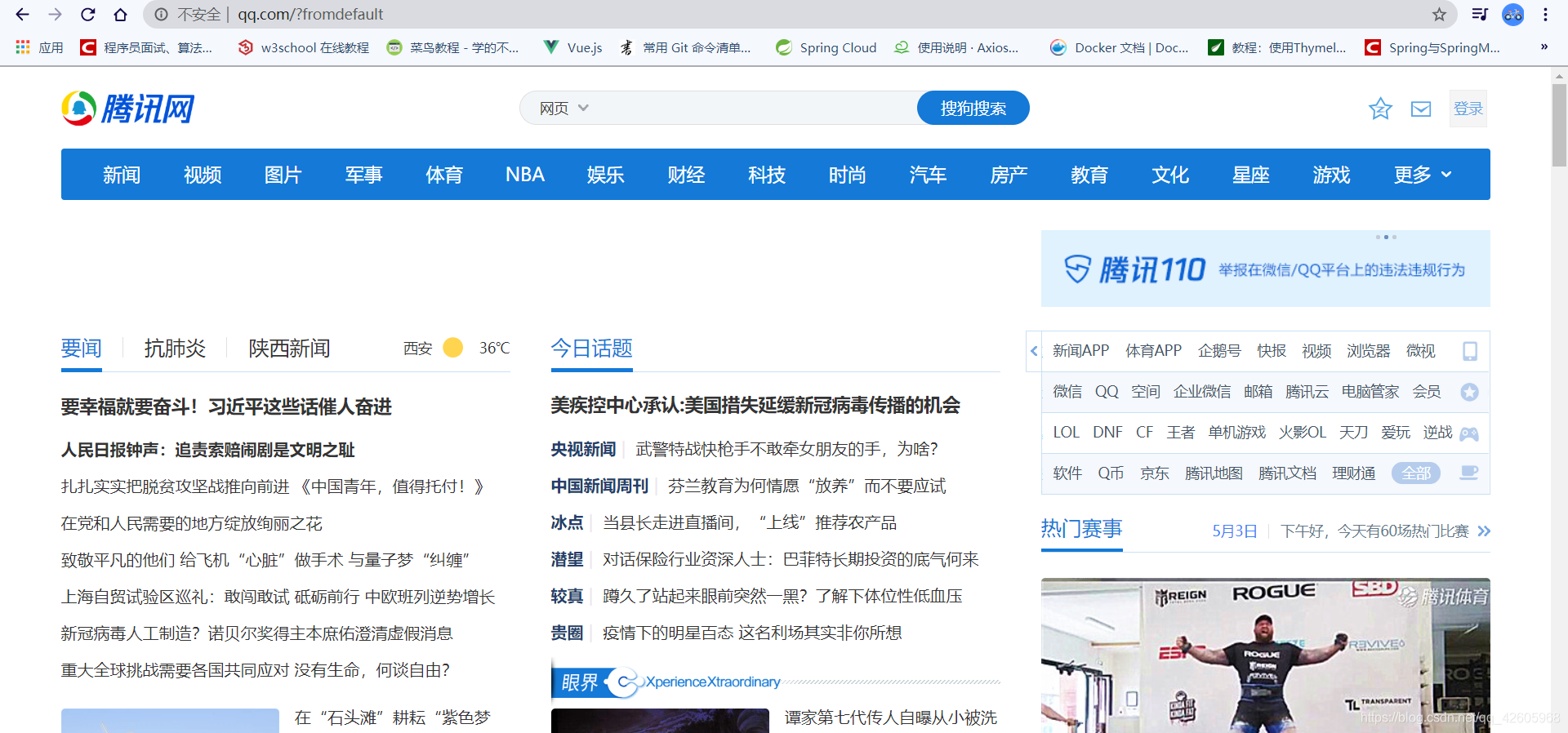Viewport: 1568px width, 733px height.
Task: Open the weightlifter sports video thumbnail
Action: (x=1265, y=655)
